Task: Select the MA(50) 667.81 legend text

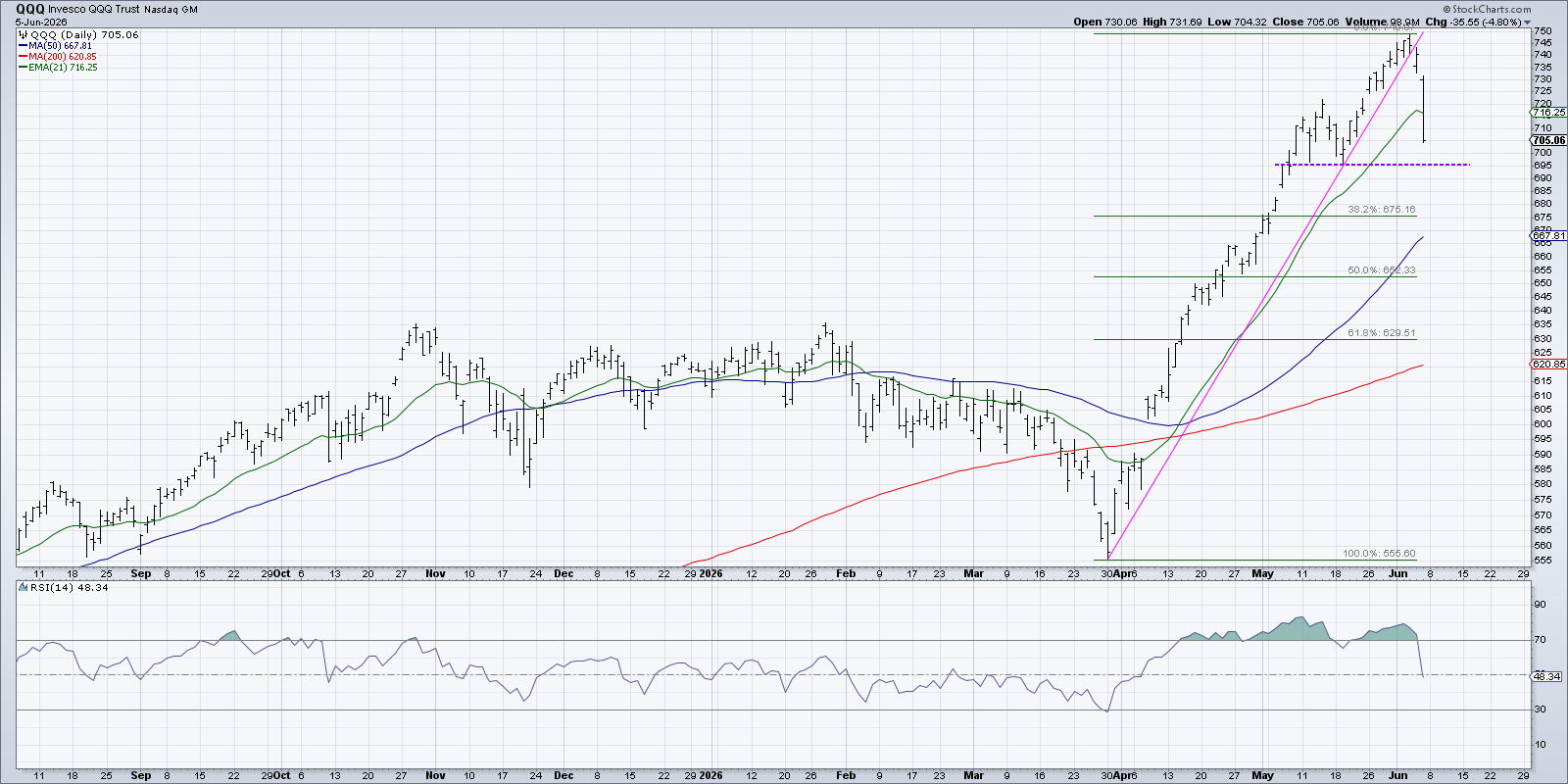Action: (60, 46)
